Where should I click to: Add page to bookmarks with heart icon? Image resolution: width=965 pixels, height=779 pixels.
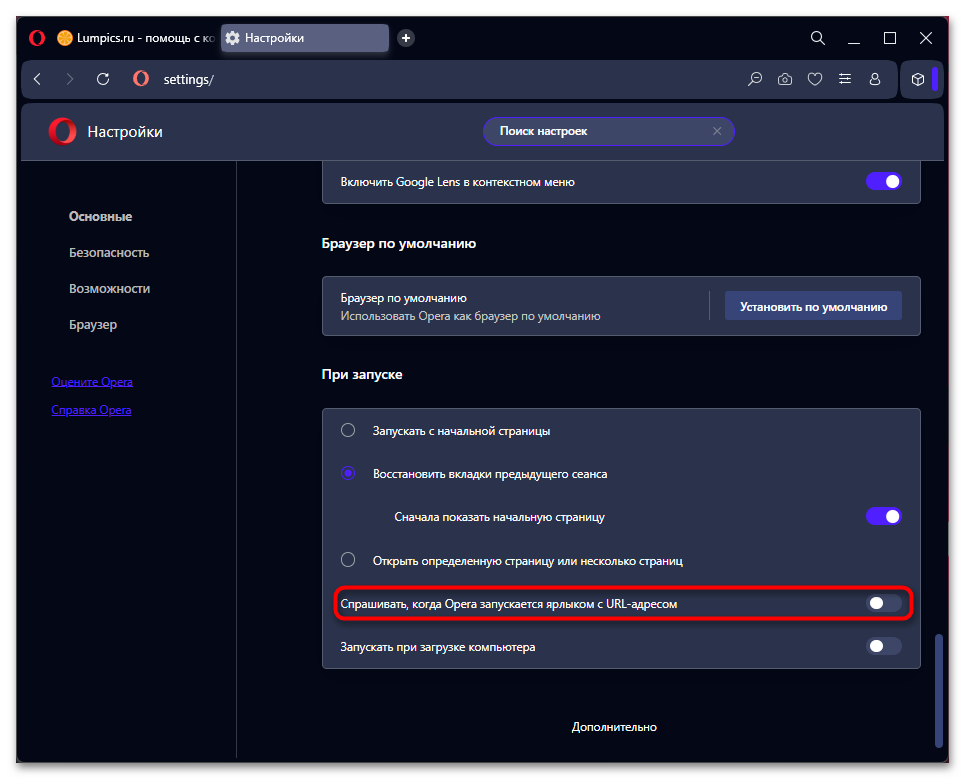coord(815,79)
